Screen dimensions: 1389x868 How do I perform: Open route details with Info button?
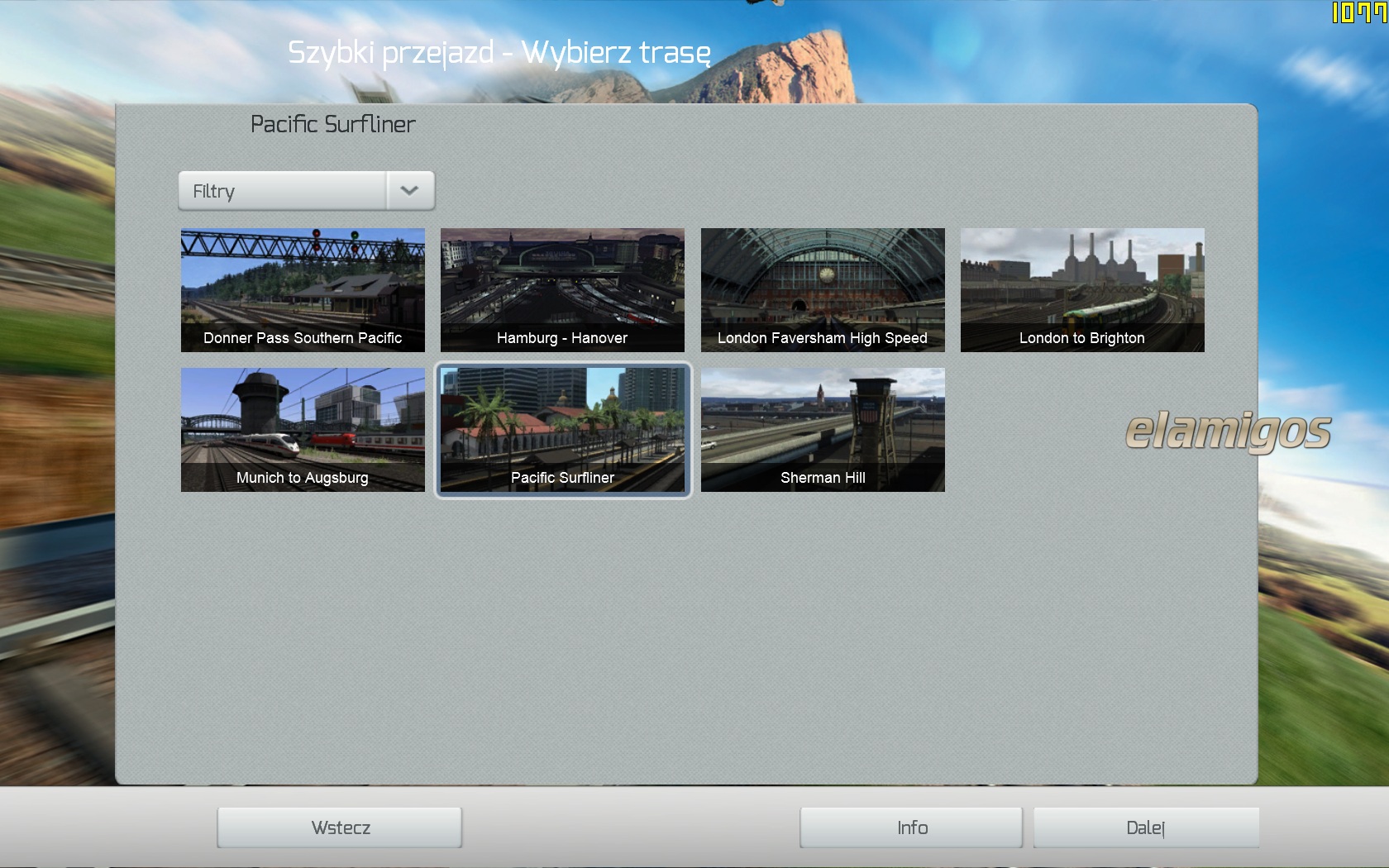(911, 827)
